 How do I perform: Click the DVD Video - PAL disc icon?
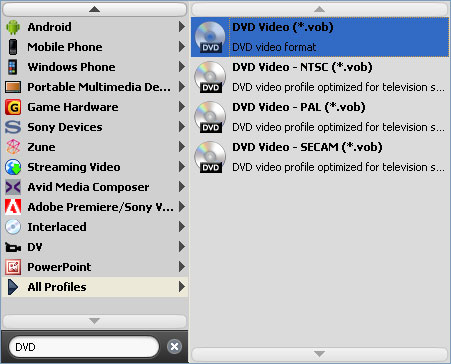coord(210,117)
